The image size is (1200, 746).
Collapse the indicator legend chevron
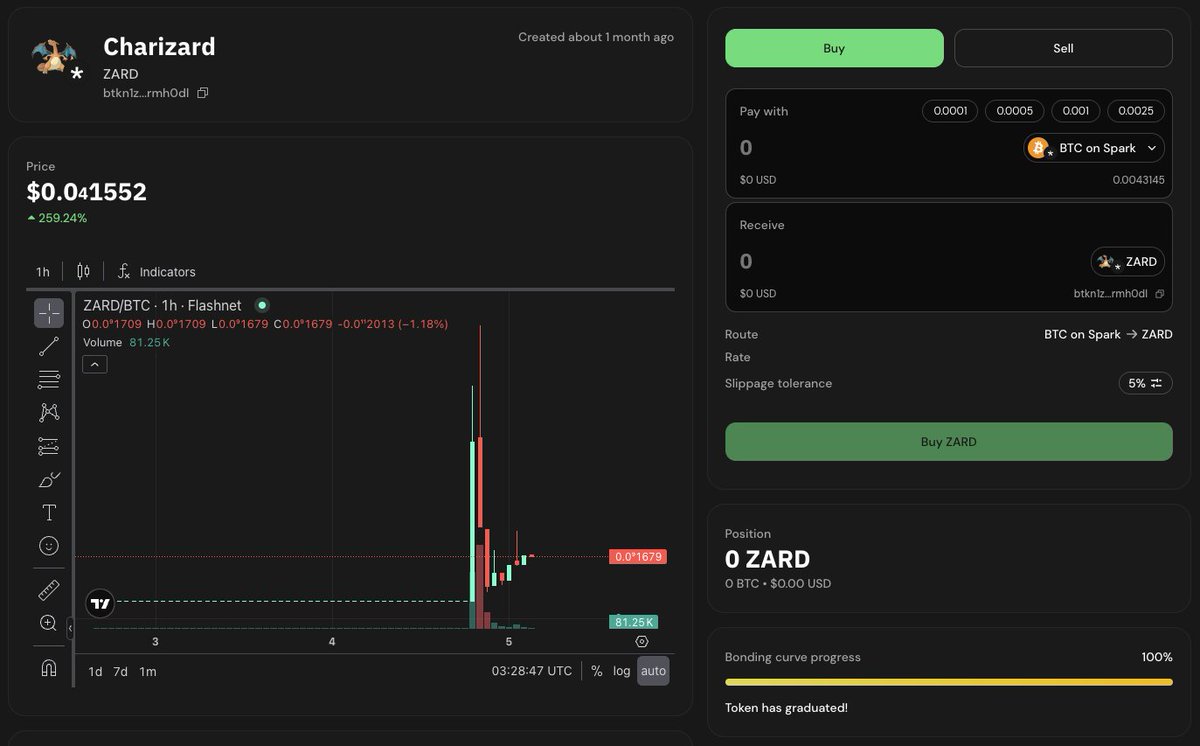(95, 365)
